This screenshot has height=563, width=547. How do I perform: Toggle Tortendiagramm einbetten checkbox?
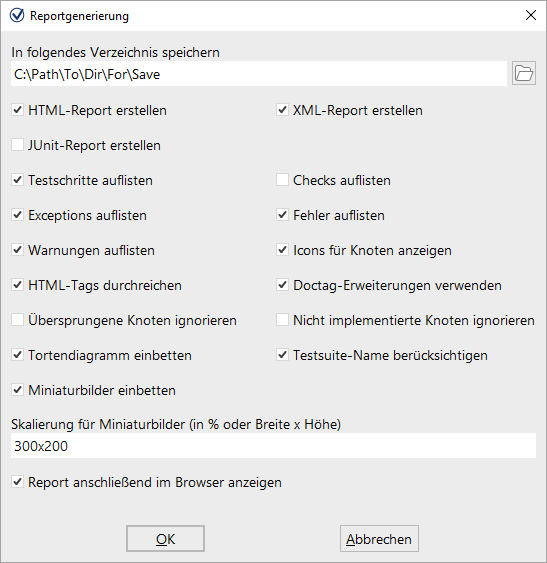point(18,355)
